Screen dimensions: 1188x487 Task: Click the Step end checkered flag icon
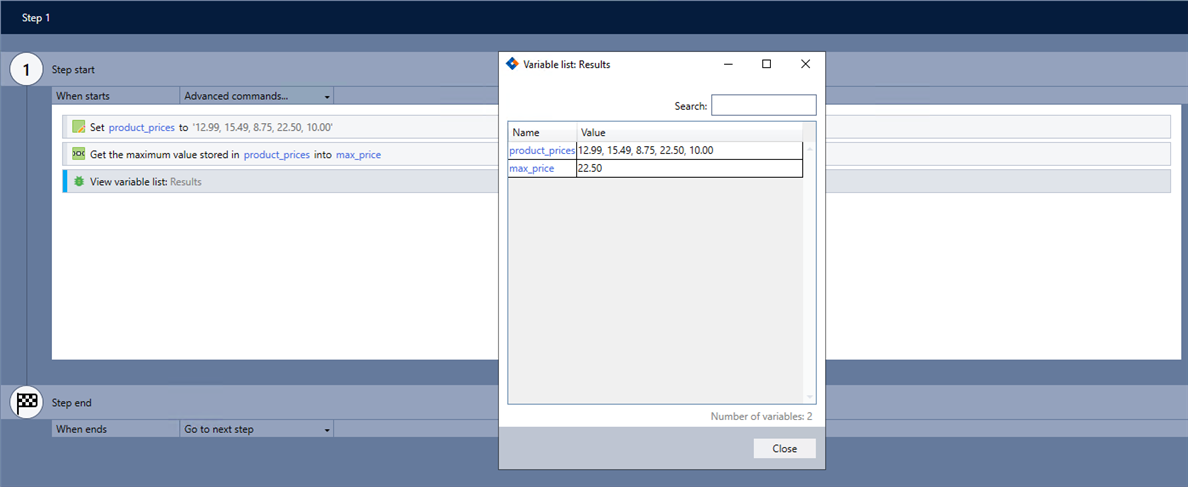pyautogui.click(x=27, y=403)
